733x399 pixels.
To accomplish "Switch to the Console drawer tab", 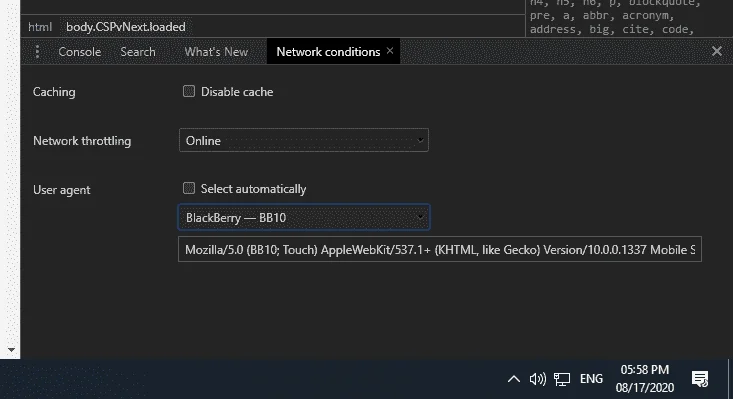I will pyautogui.click(x=79, y=52).
